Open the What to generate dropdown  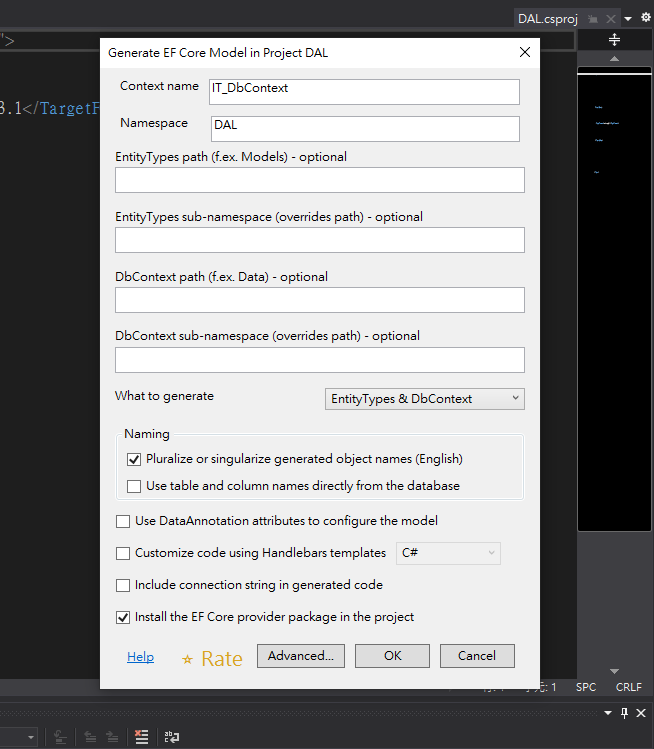tap(425, 399)
